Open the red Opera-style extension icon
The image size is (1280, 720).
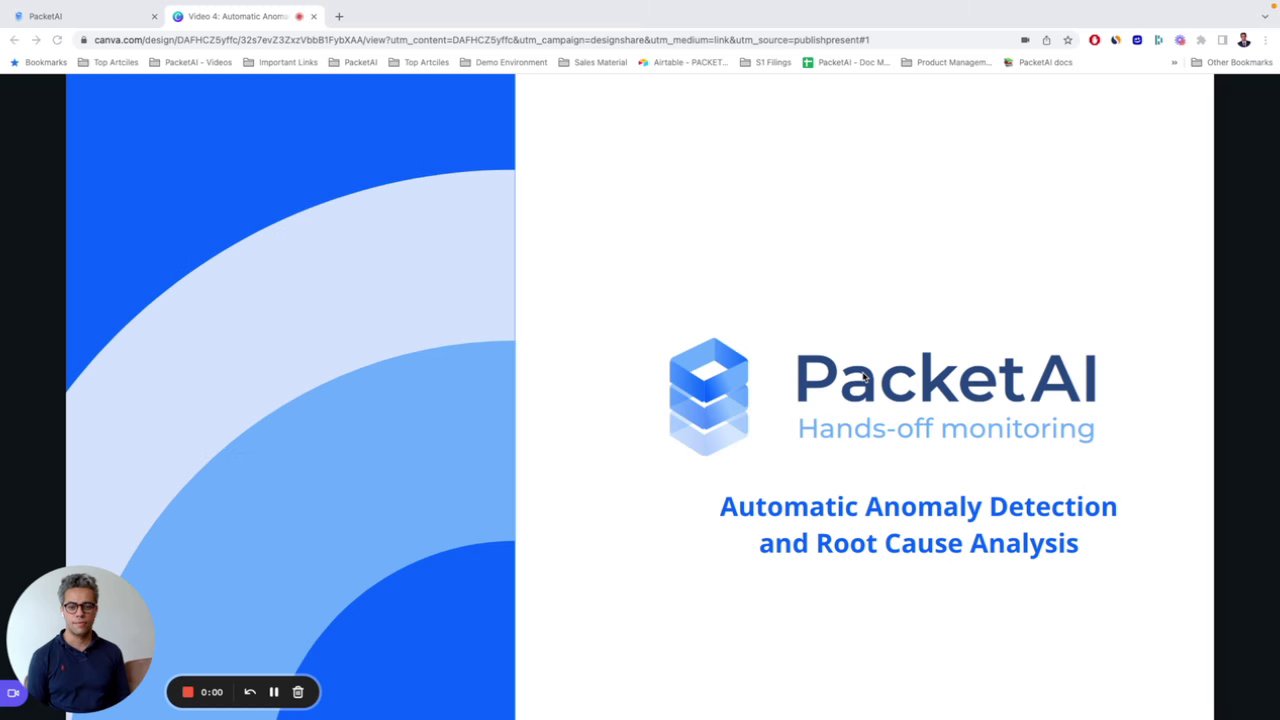coord(1094,40)
